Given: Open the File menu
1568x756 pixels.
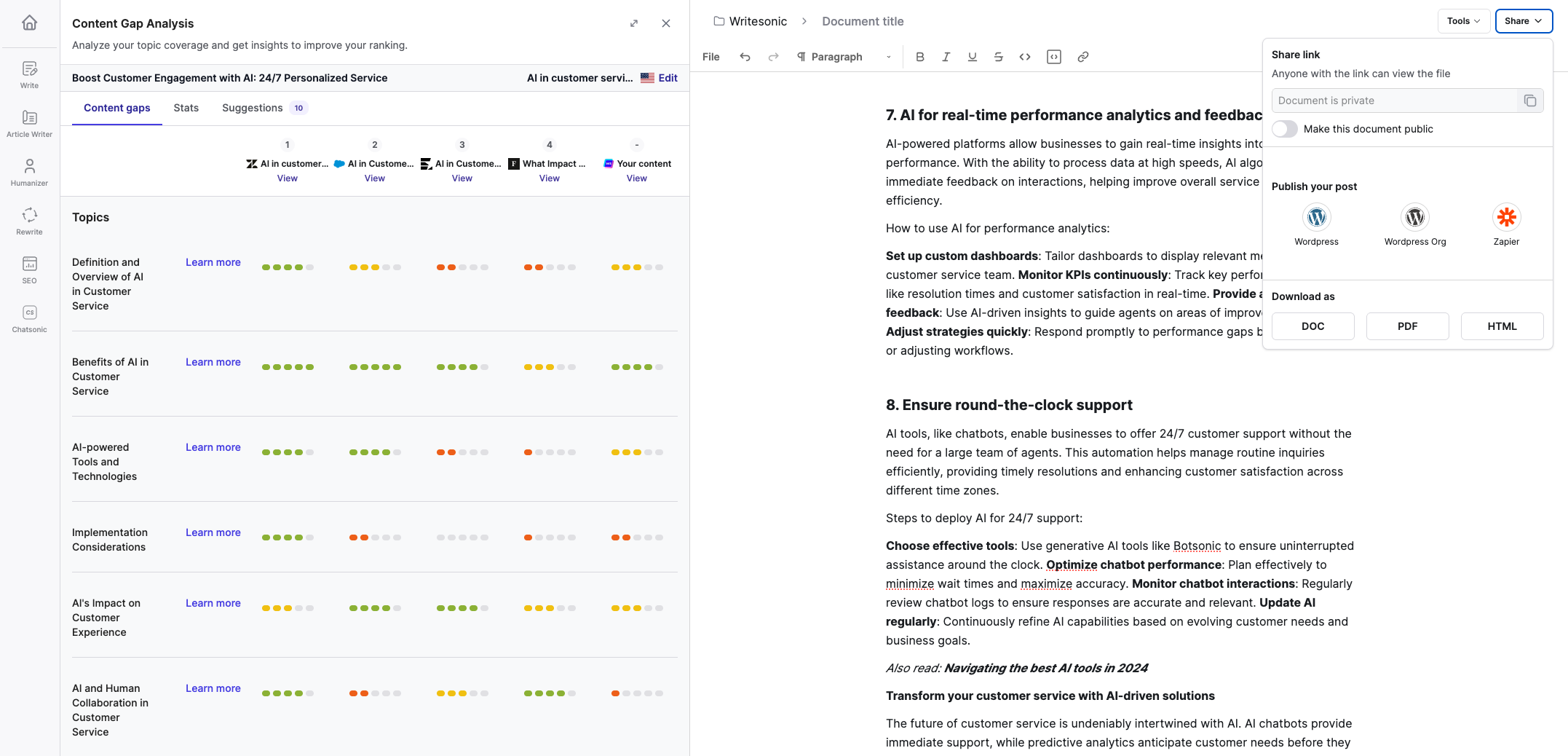Looking at the screenshot, I should pos(710,57).
